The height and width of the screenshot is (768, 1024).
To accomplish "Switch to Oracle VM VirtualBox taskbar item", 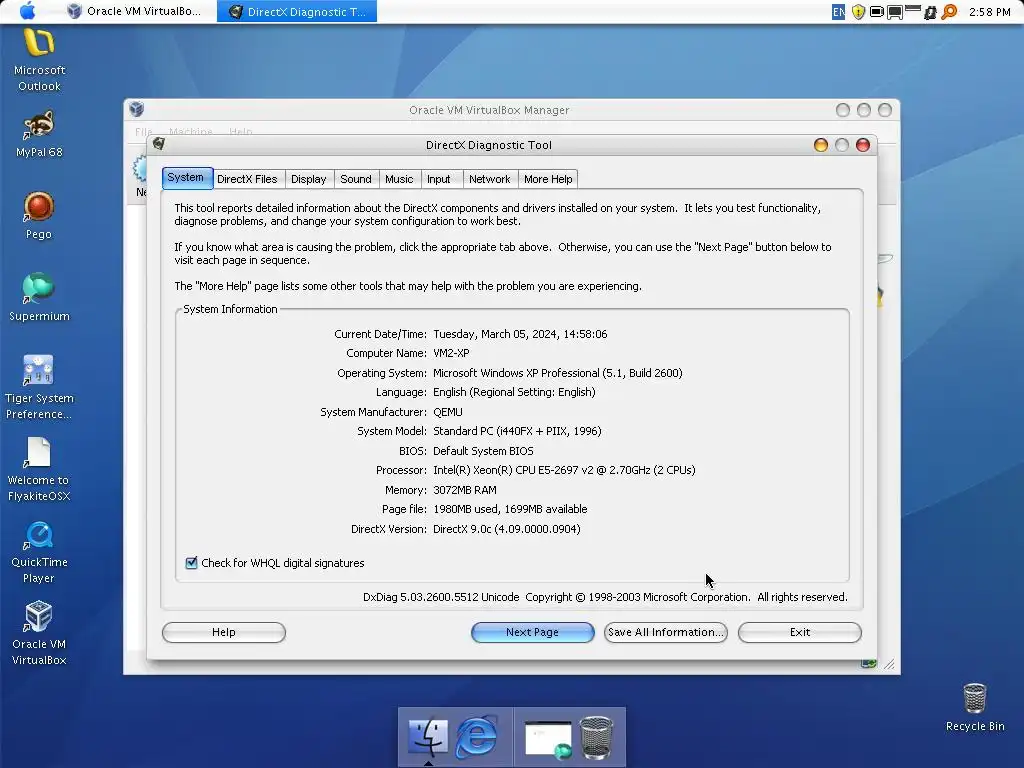I will pos(135,11).
